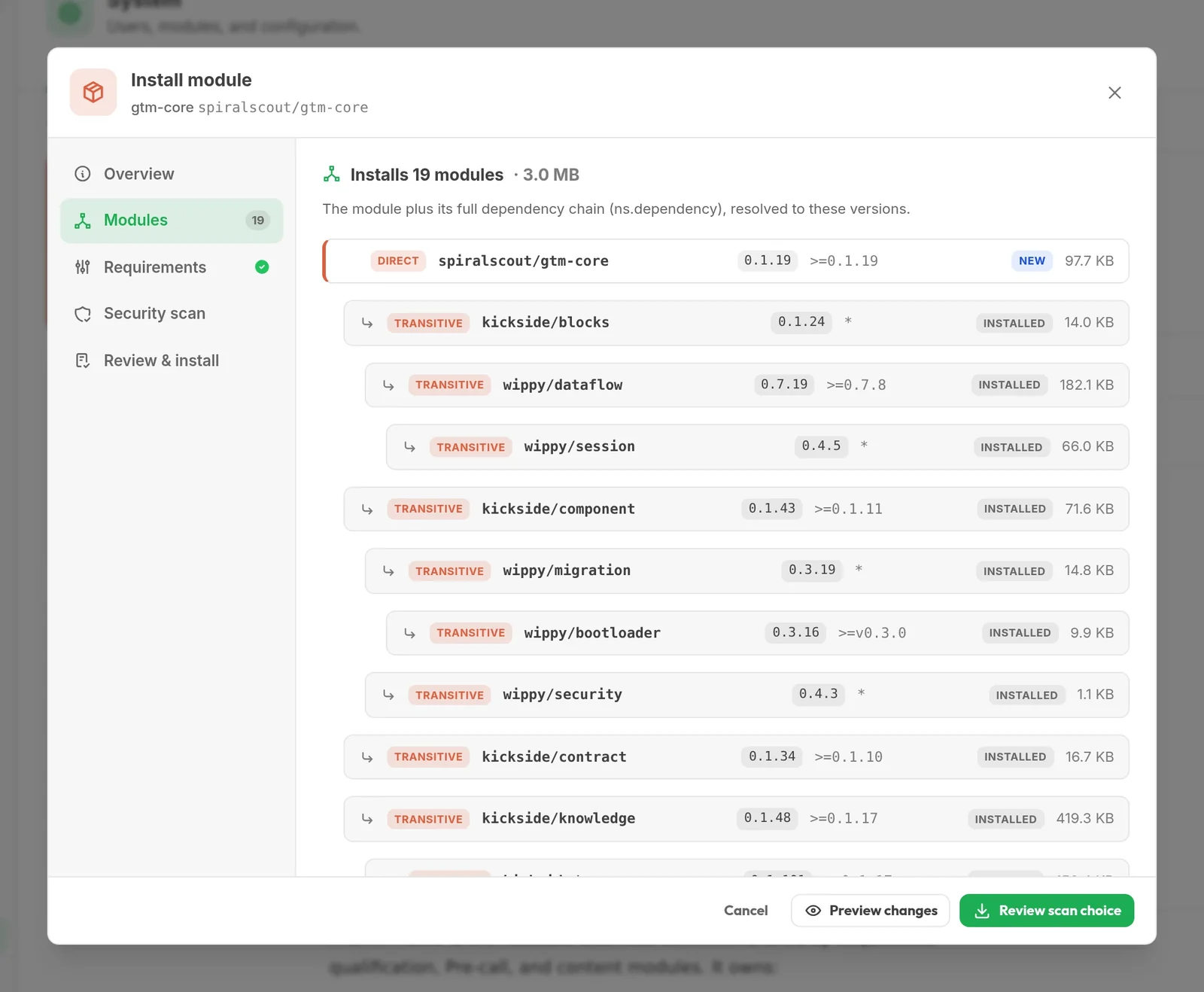Viewport: 1204px width, 992px height.
Task: Select the kickside/knowledge module row
Action: point(737,819)
